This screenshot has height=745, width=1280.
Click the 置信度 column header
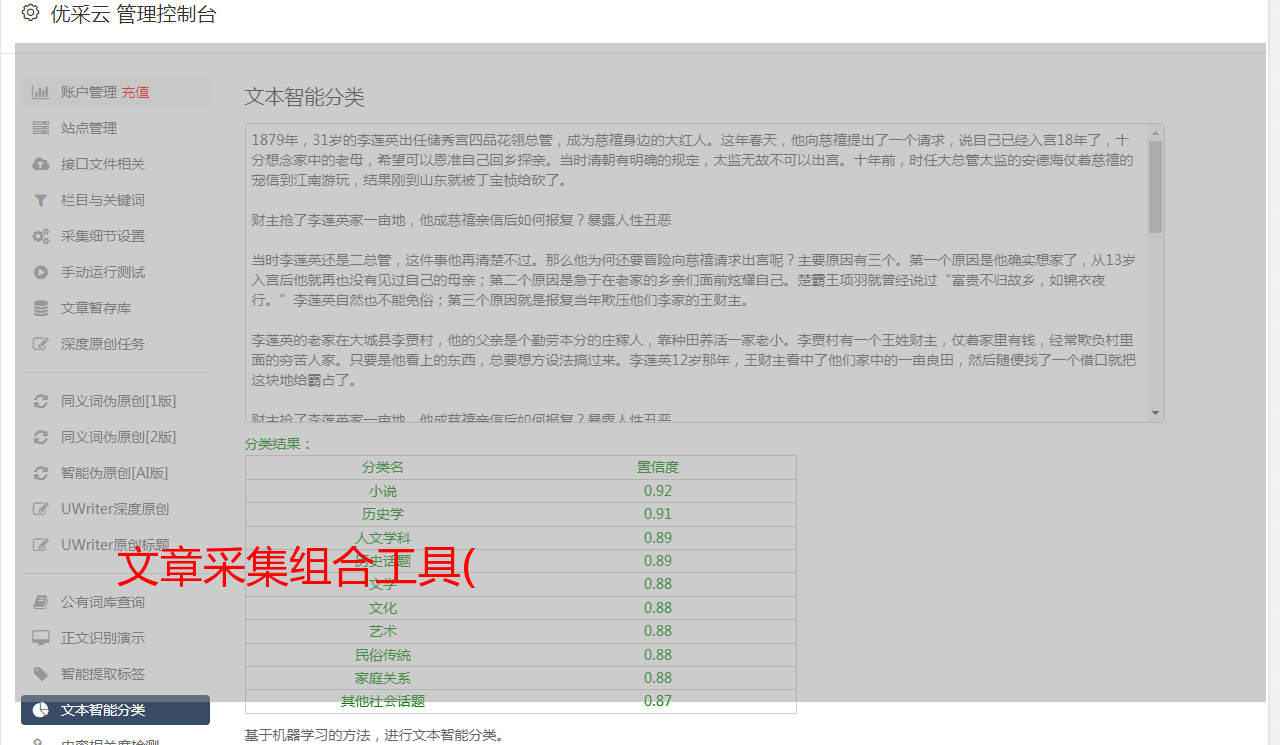pyautogui.click(x=658, y=467)
